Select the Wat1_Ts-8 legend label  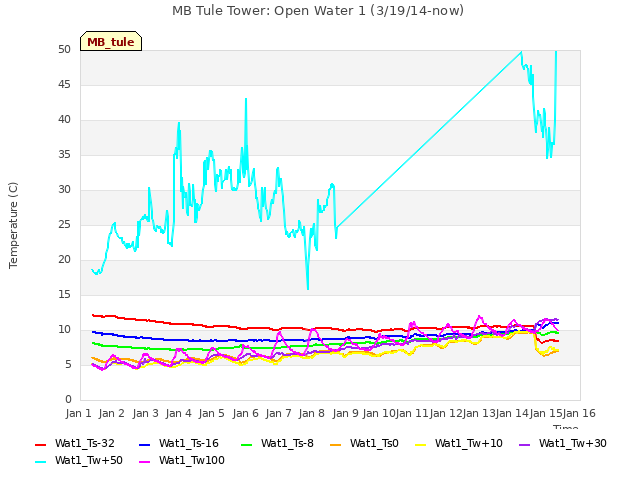[x=287, y=443]
